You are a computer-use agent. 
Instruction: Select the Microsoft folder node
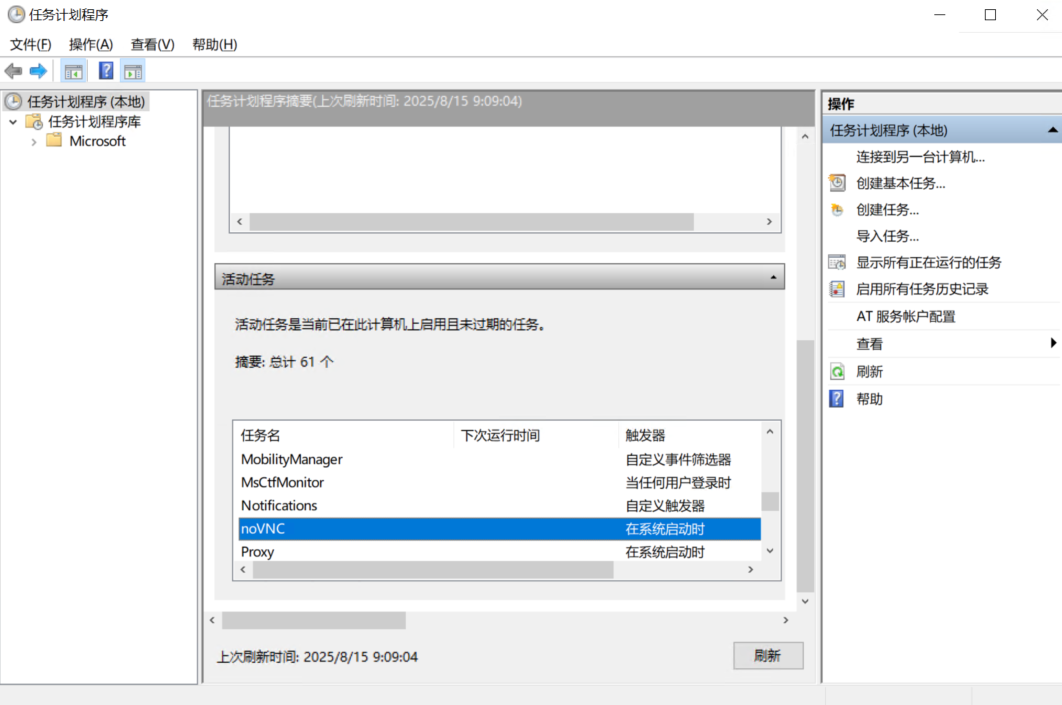(98, 141)
